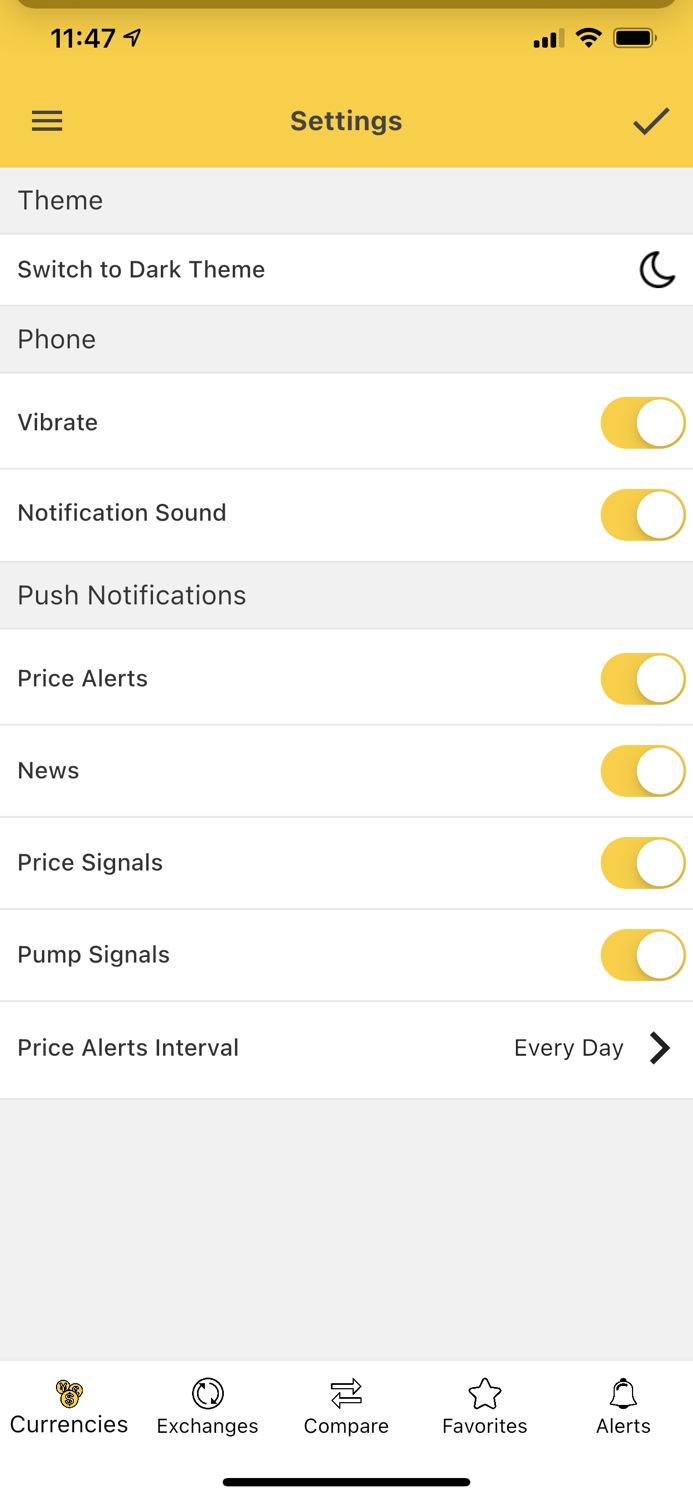Toggle off News notifications
Viewport: 693px width, 1500px height.
pyautogui.click(x=643, y=770)
